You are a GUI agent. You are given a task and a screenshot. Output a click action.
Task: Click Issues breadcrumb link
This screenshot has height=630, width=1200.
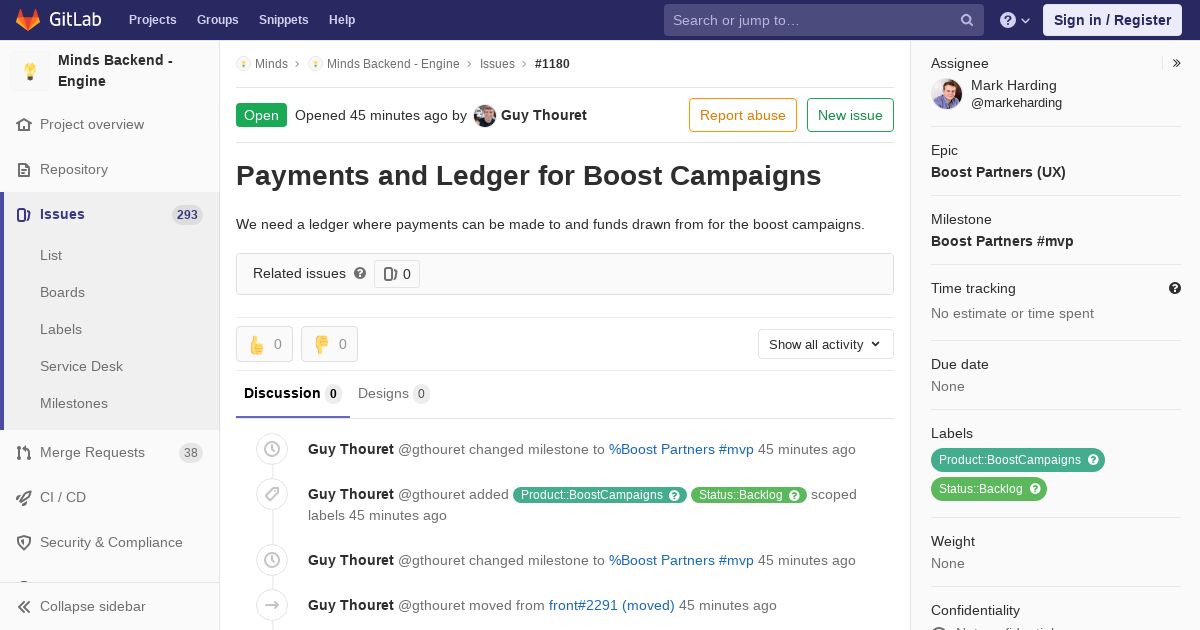497,64
